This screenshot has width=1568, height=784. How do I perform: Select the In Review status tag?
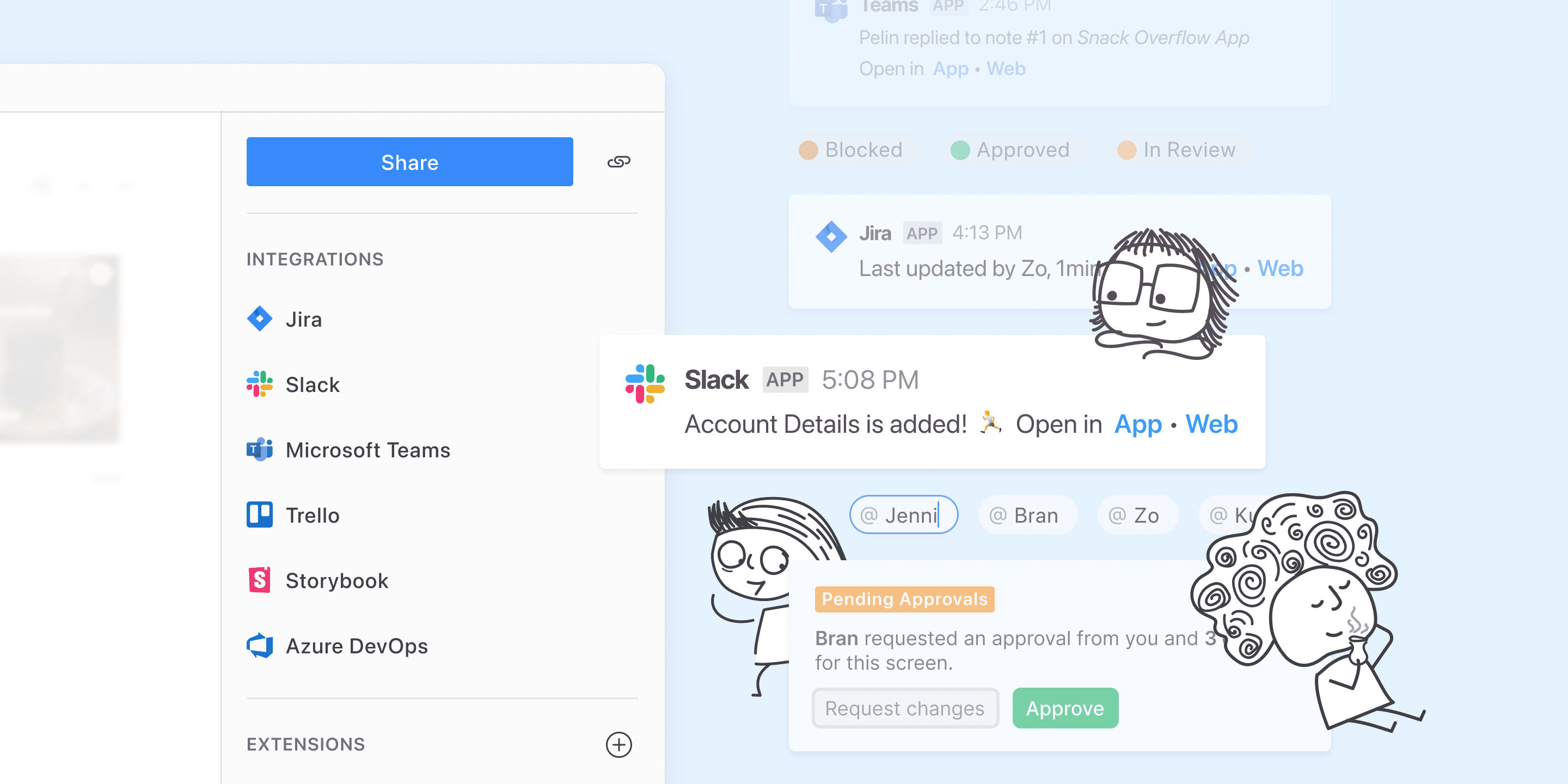1177,150
